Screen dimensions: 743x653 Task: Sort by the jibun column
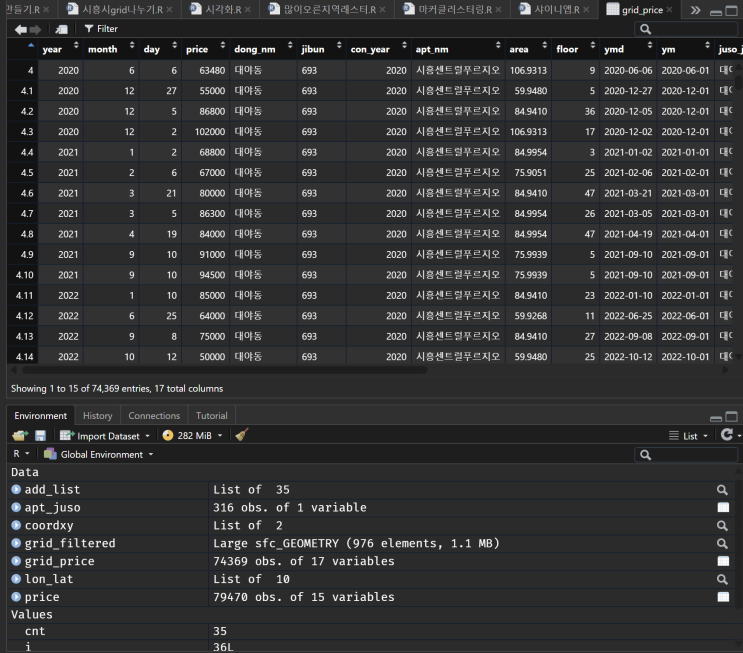coord(322,49)
